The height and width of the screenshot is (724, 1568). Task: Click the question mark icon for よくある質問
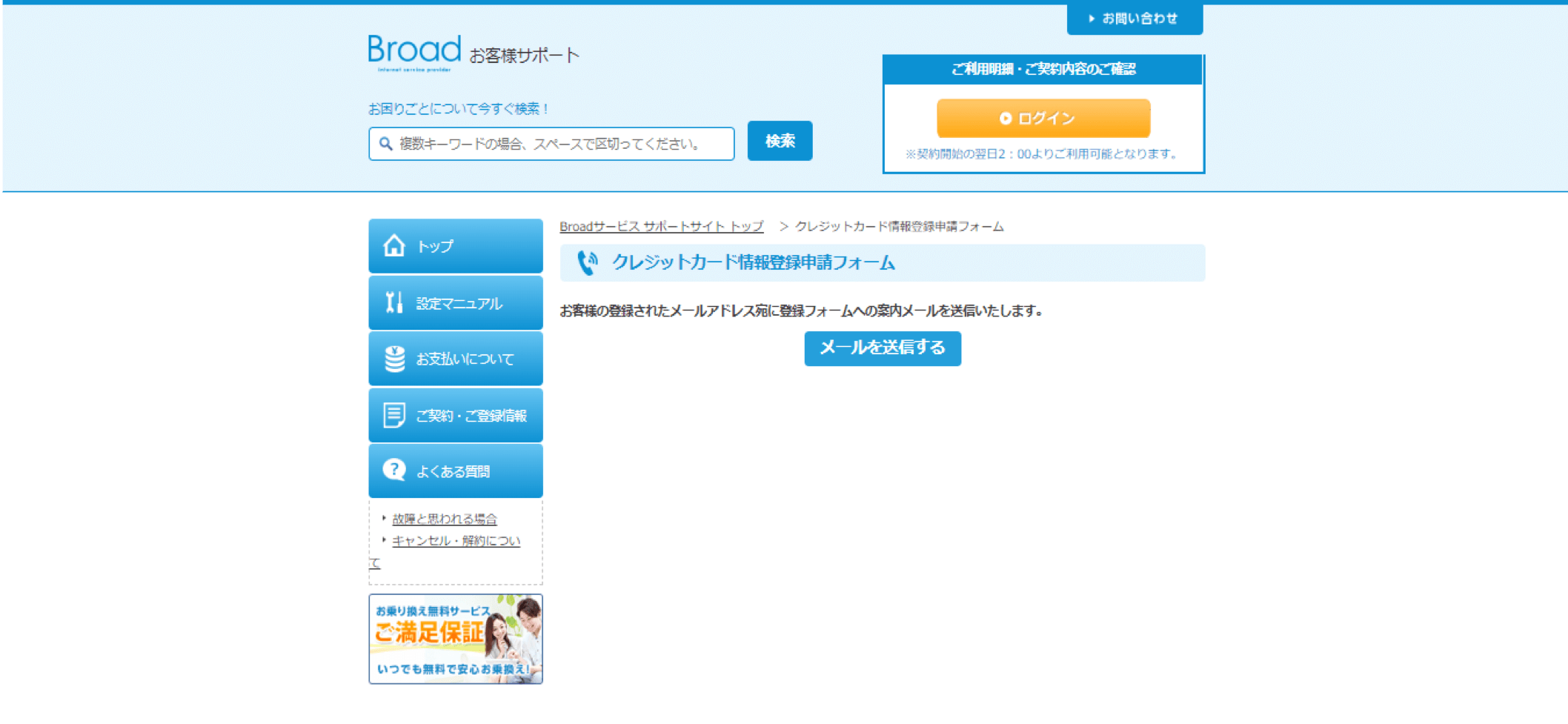[394, 470]
